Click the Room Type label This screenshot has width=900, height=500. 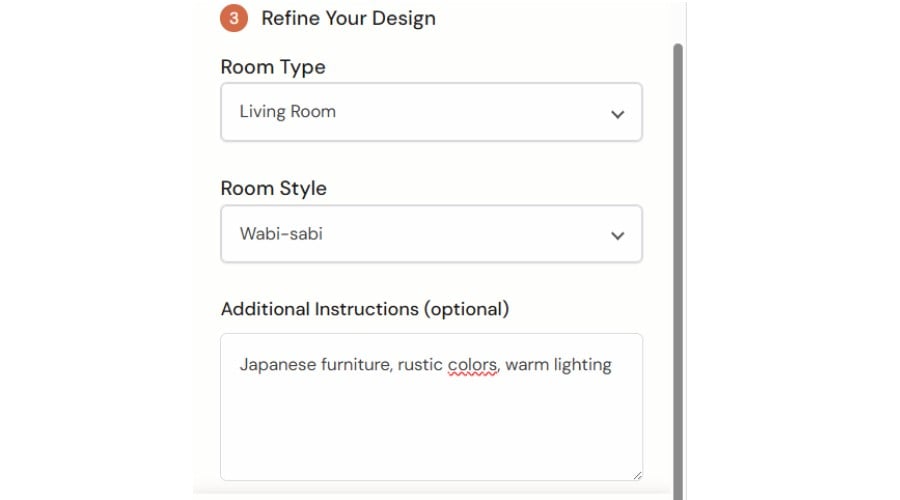tap(273, 67)
